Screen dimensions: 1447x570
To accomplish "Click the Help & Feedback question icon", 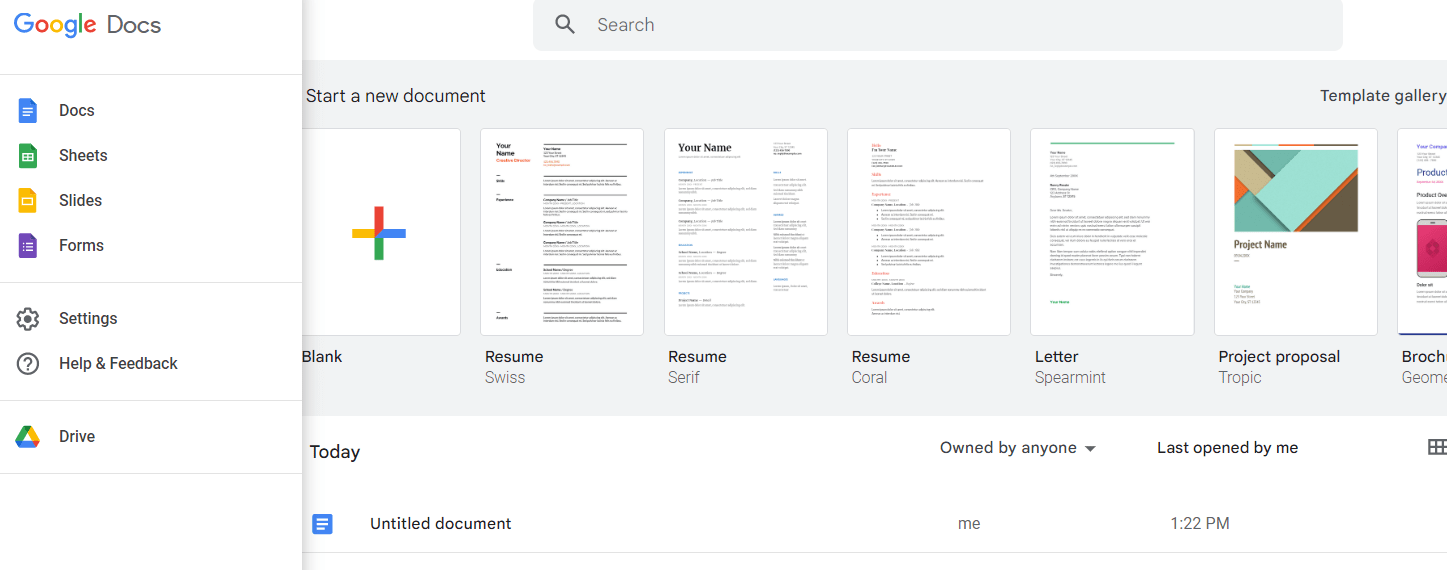I will coord(28,363).
